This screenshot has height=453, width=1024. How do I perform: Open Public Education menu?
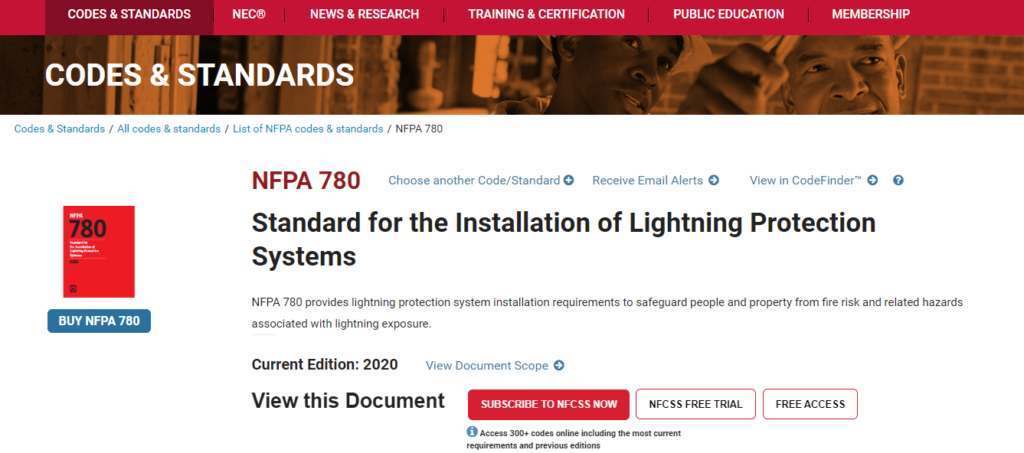point(728,14)
